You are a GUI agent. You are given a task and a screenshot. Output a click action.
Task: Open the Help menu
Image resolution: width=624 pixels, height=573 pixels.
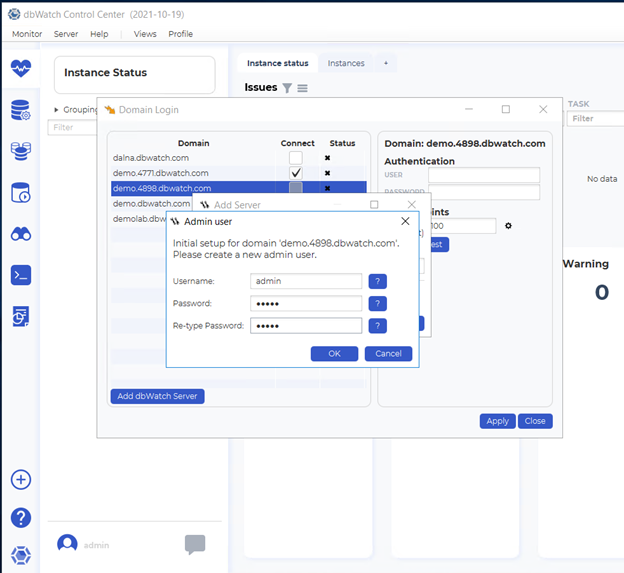(x=99, y=34)
